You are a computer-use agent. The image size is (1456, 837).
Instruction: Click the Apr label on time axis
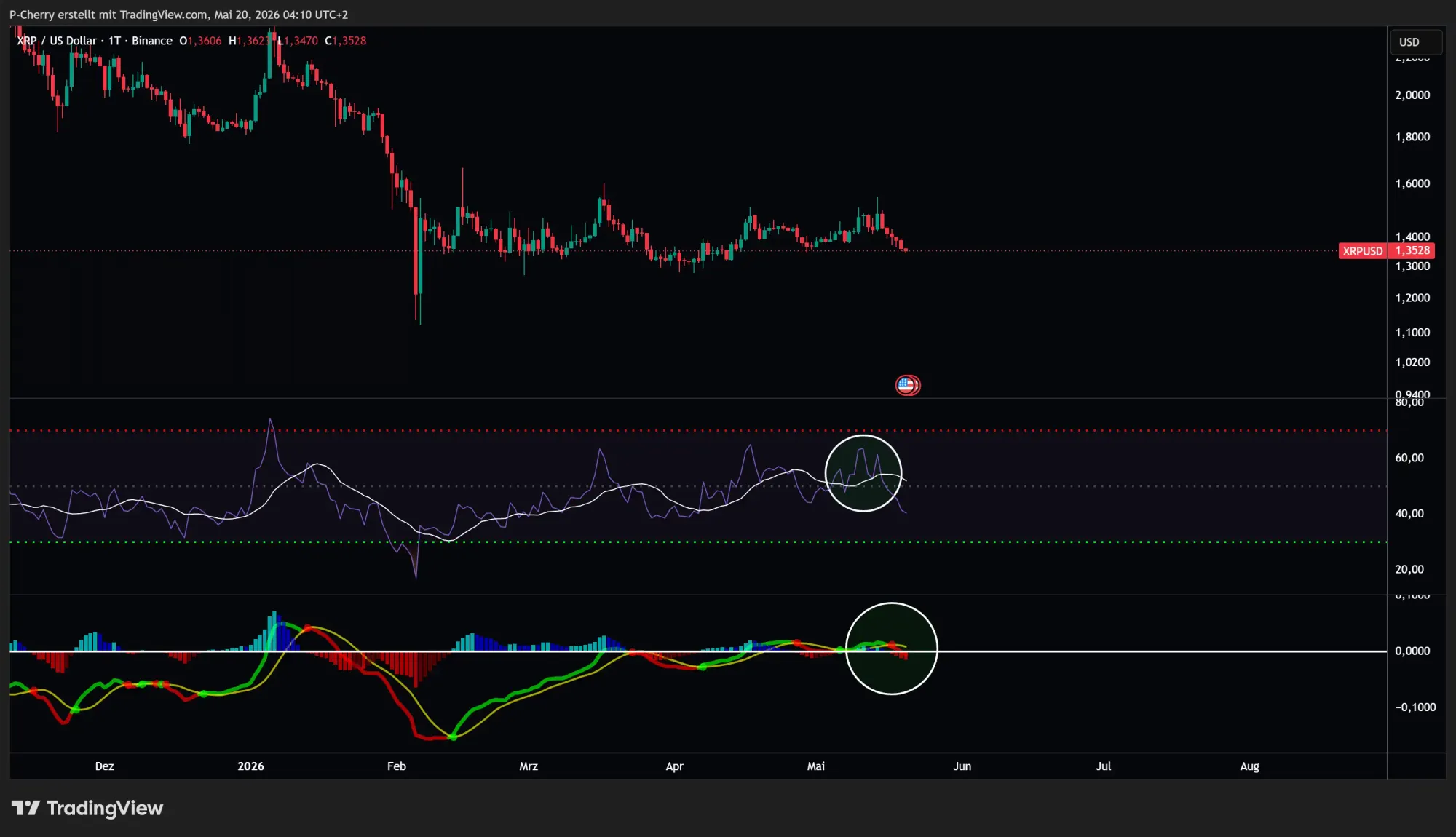675,766
